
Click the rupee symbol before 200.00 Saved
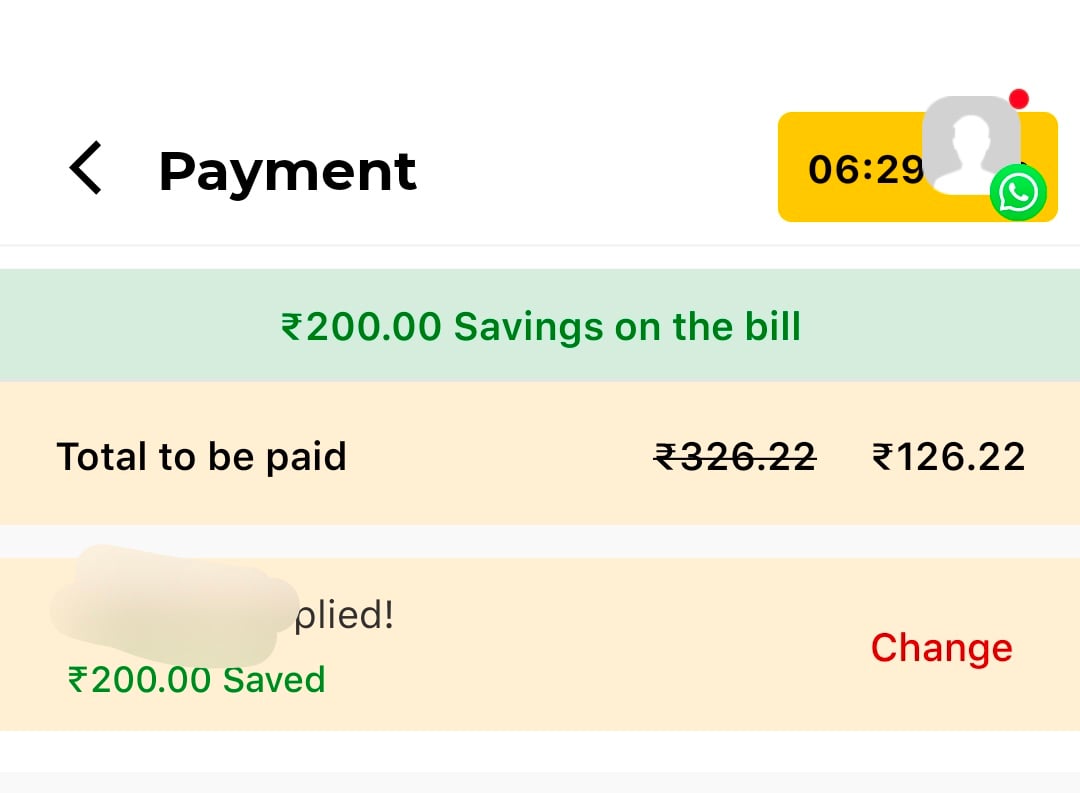[78, 680]
